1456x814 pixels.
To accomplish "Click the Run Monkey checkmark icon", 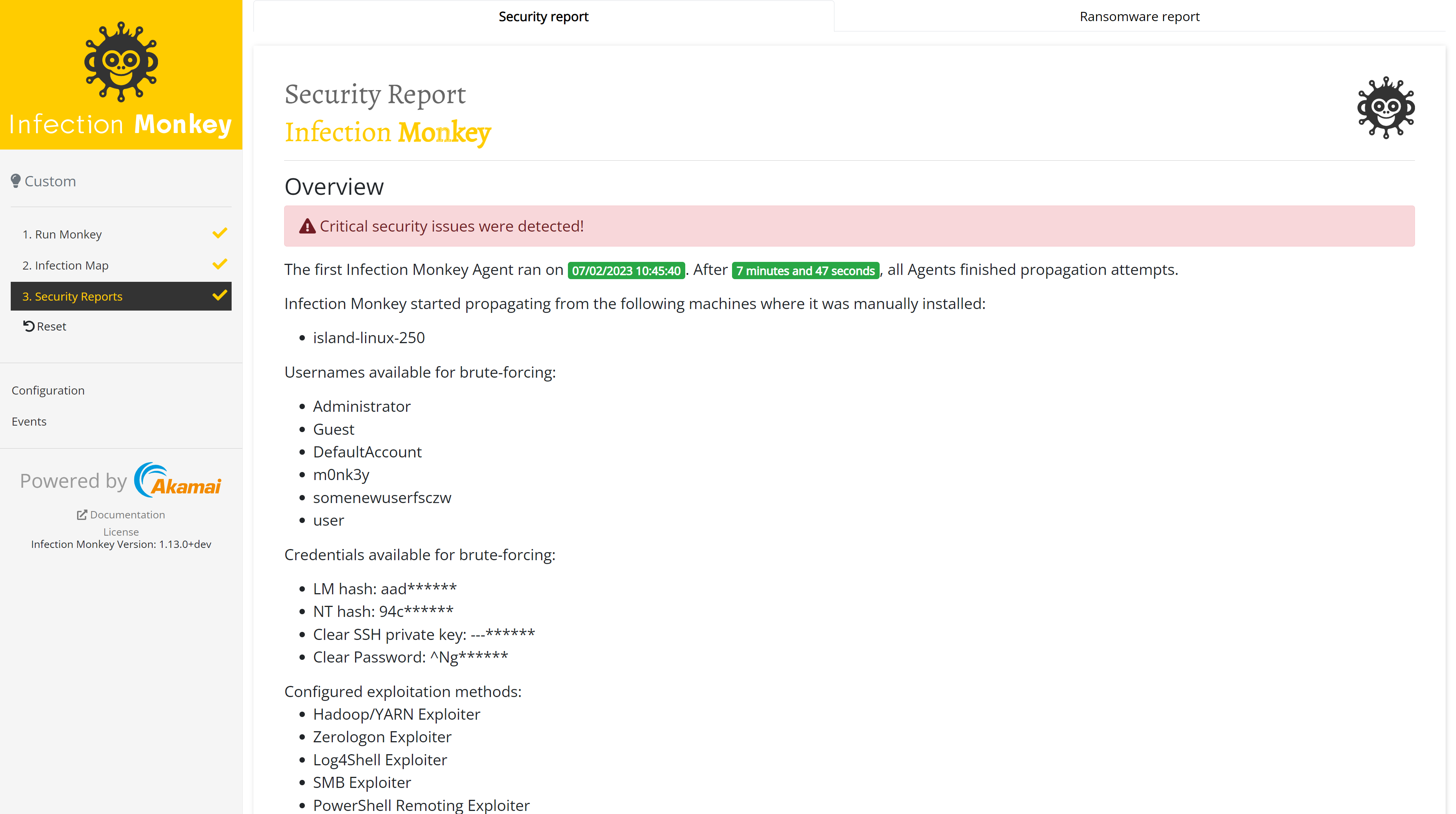I will click(219, 234).
